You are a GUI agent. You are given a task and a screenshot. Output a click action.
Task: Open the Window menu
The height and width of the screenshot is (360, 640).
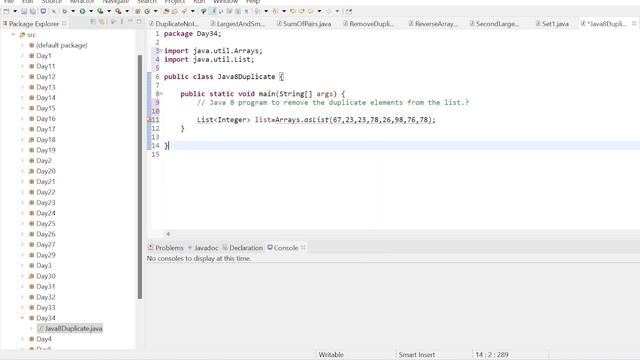pyautogui.click(x=226, y=2)
